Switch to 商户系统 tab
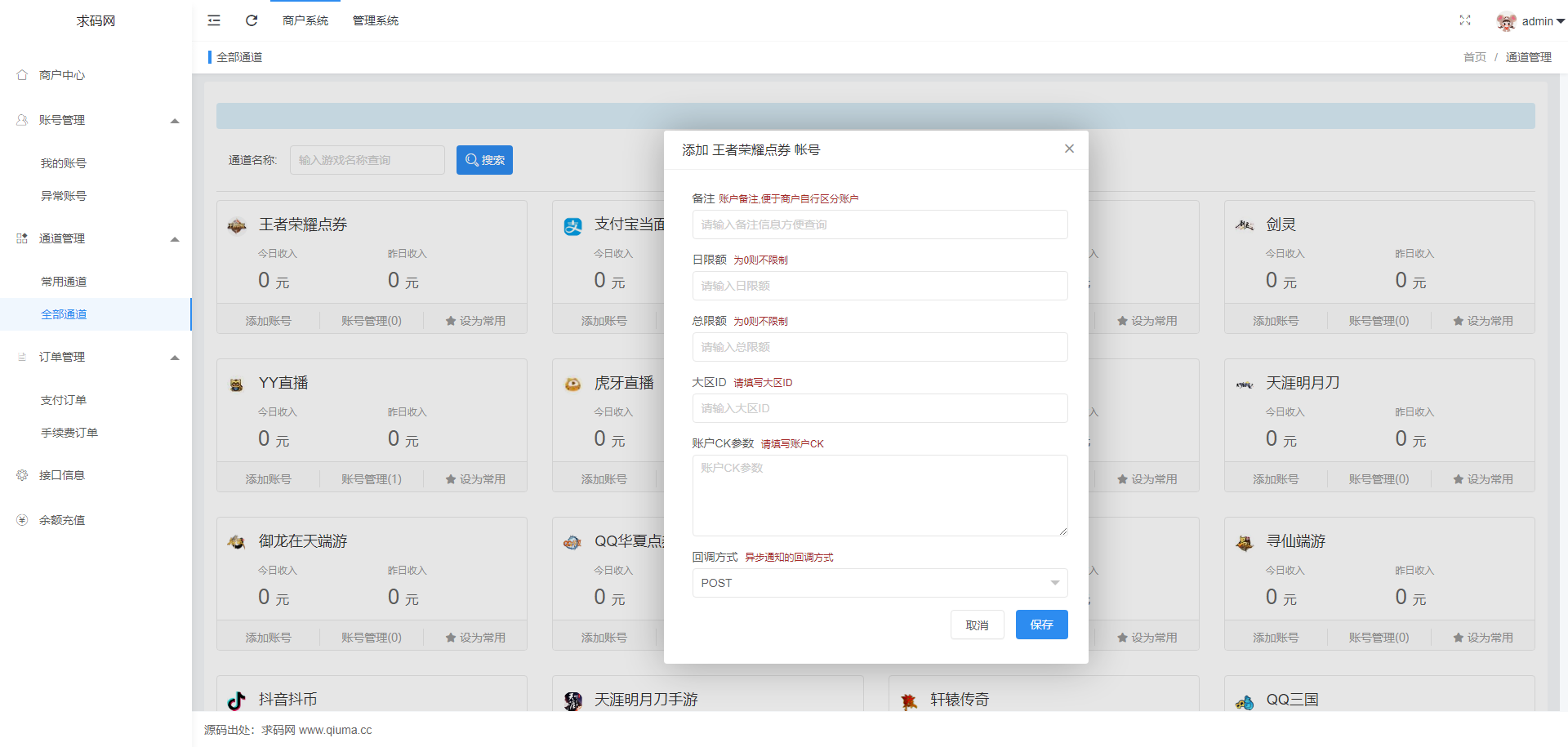This screenshot has height=747, width=1568. point(305,20)
